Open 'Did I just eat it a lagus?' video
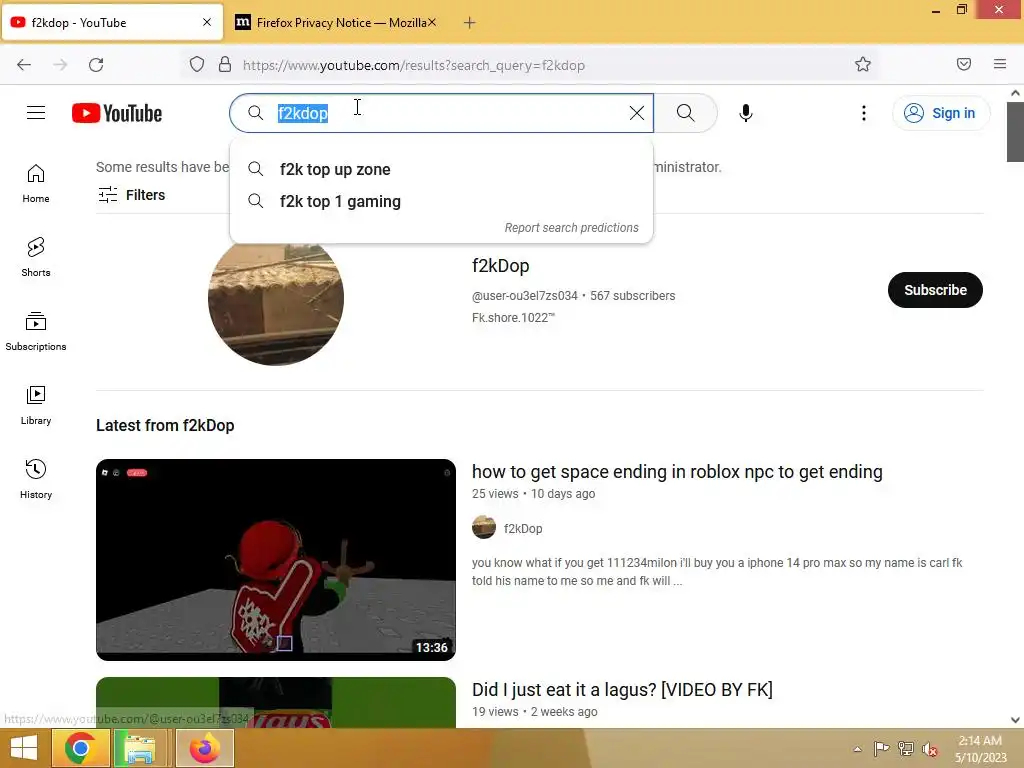Image resolution: width=1024 pixels, height=768 pixels. 622,690
